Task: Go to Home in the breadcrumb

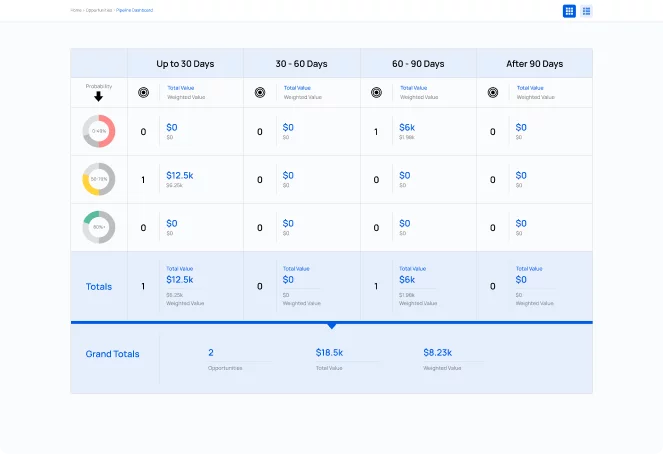Action: click(x=76, y=10)
